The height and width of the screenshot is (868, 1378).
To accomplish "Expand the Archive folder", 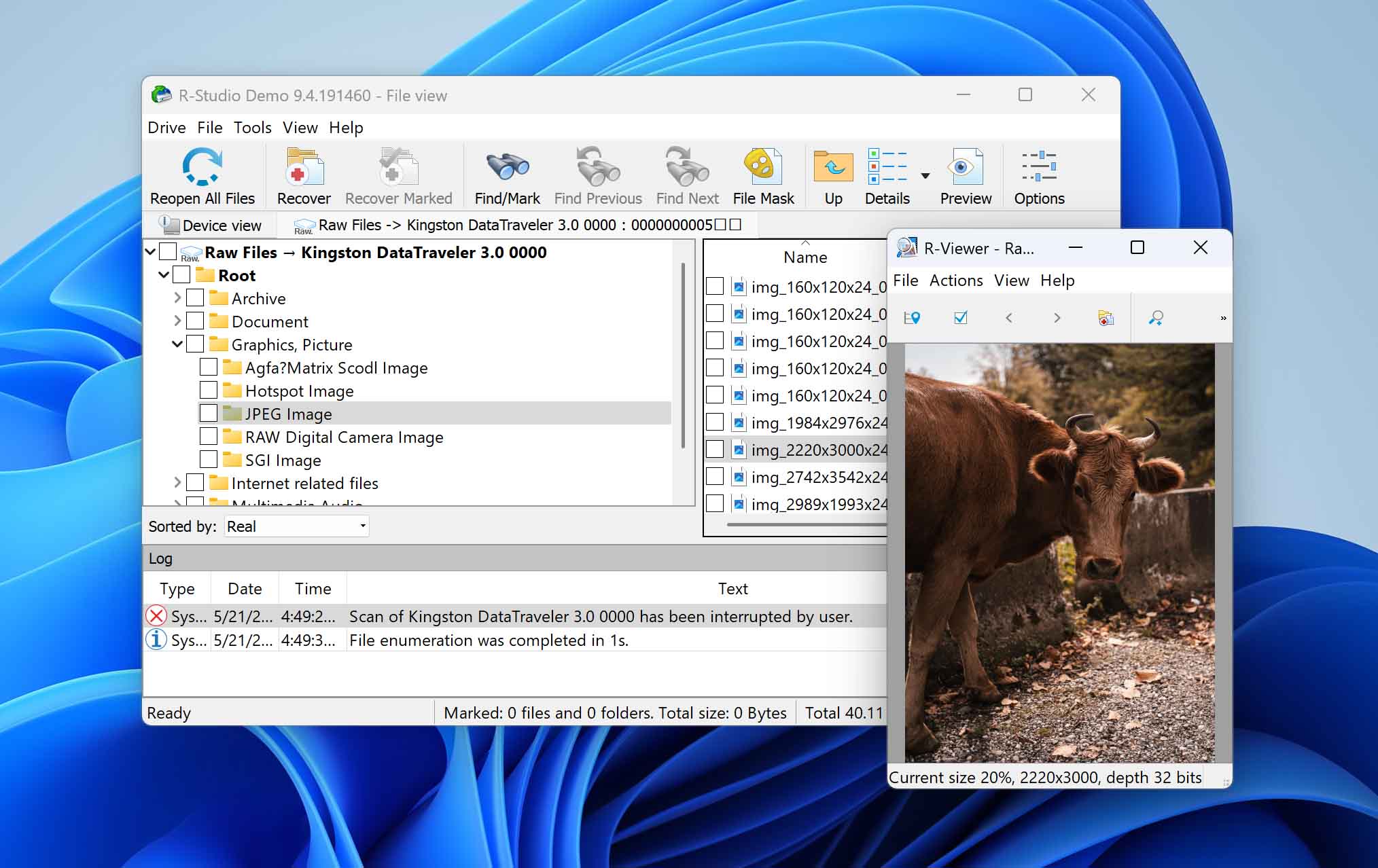I will (177, 298).
